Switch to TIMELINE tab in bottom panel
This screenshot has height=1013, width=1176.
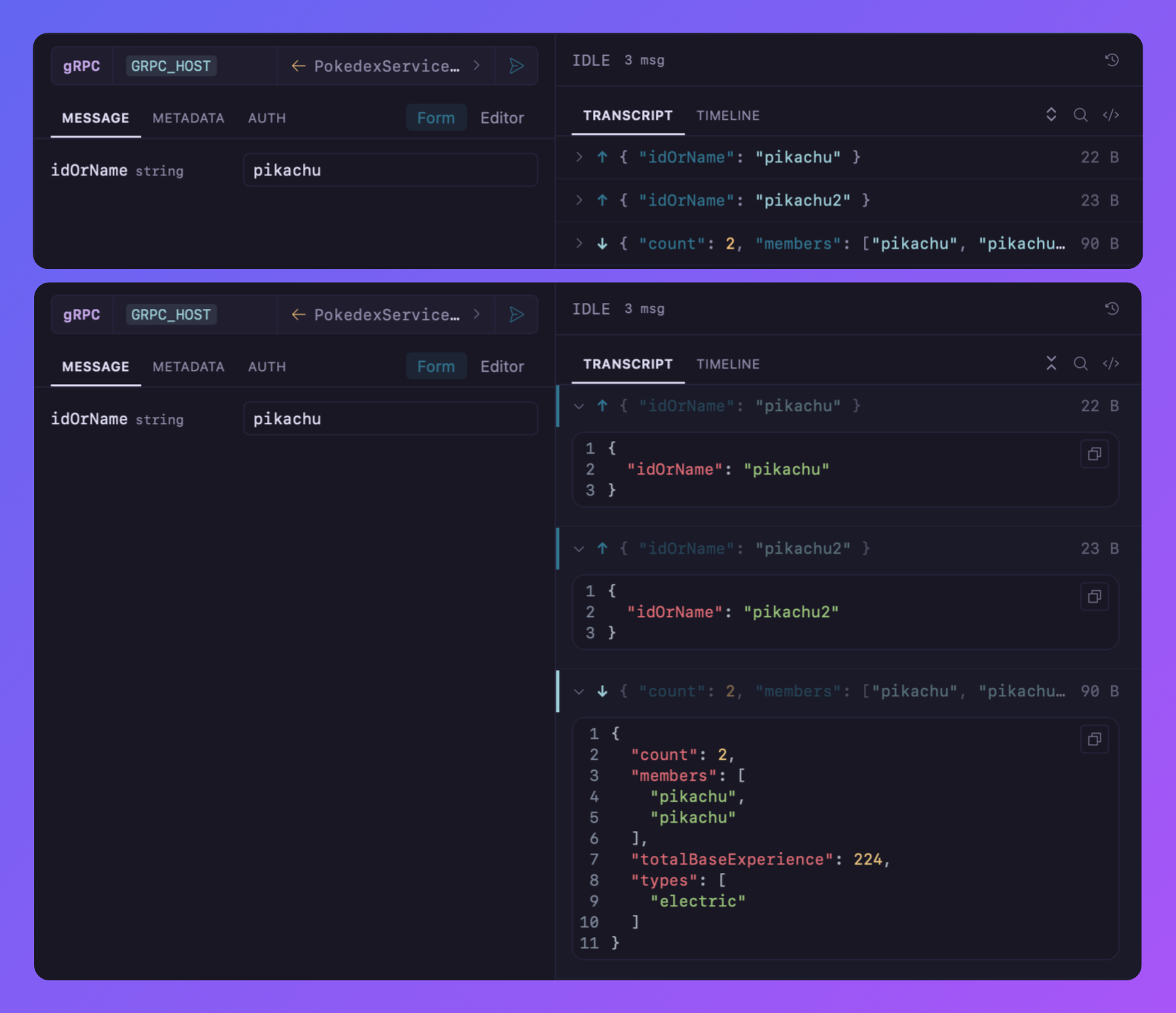(x=728, y=364)
